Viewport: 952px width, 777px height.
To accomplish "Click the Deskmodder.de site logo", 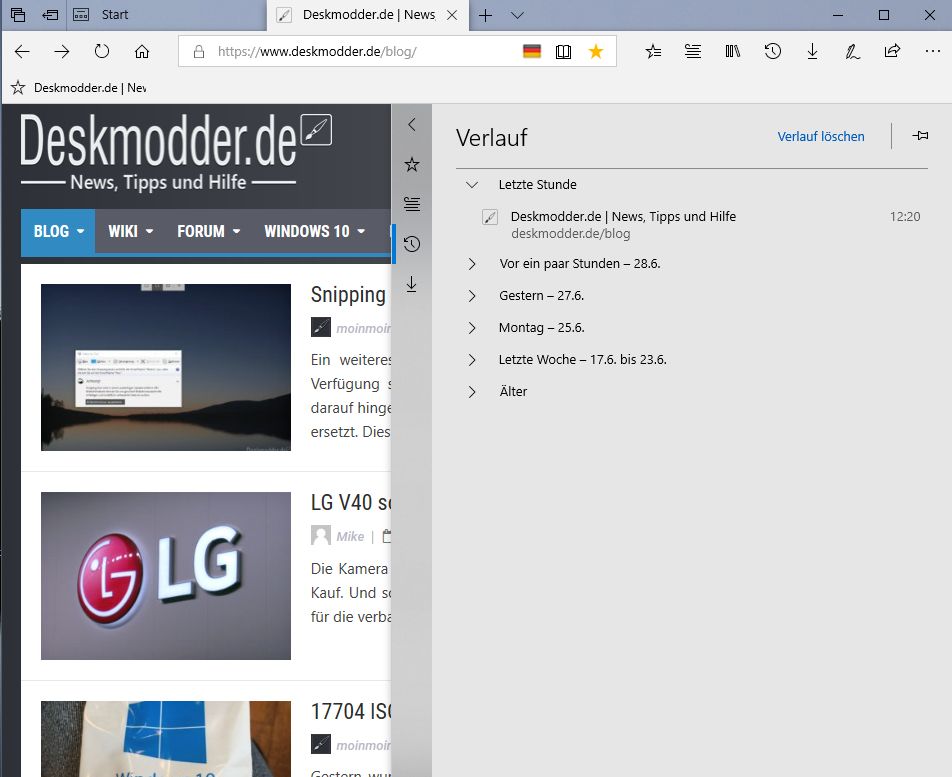I will tap(175, 150).
